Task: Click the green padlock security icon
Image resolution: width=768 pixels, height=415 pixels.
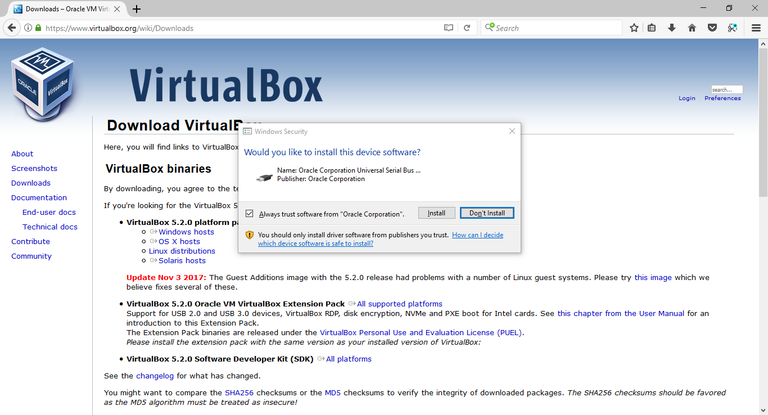Action: 38,28
